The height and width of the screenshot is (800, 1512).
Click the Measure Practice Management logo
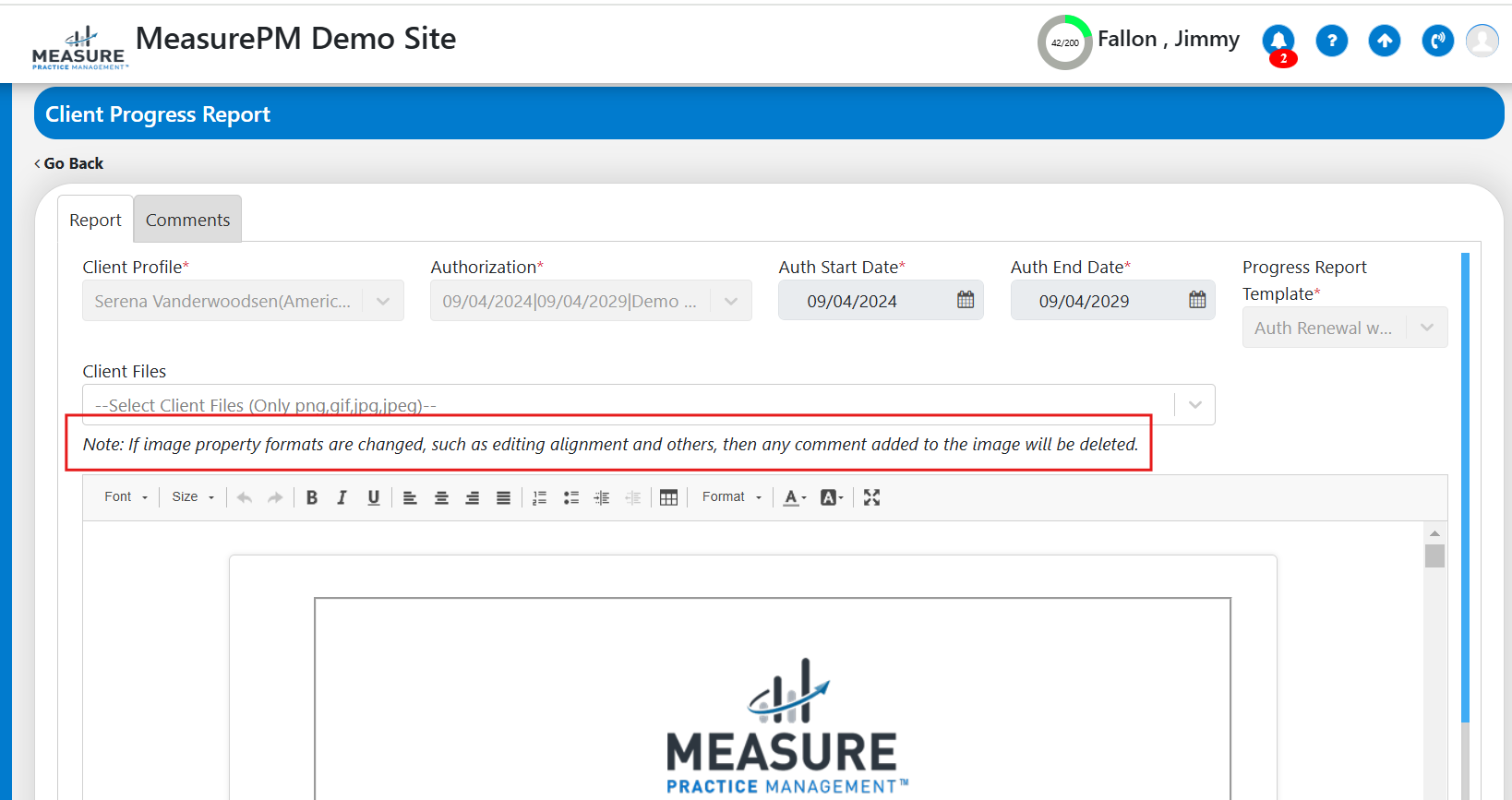pos(79,48)
